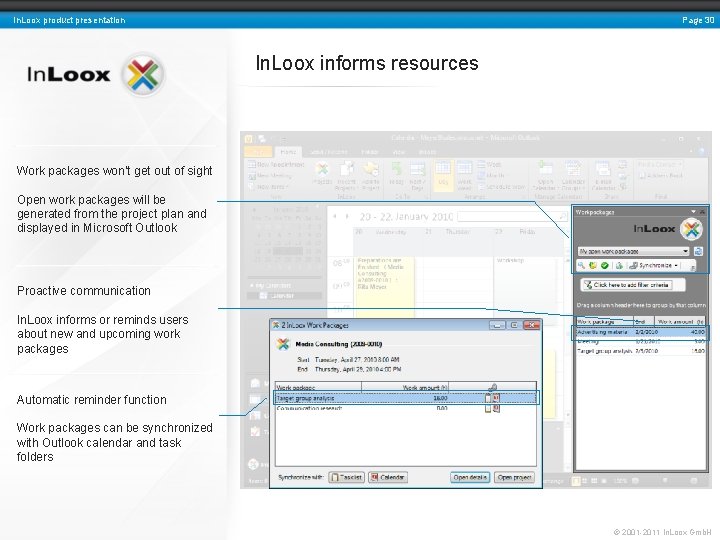Select the 'Target group analysis' row in side panel

tap(641, 351)
